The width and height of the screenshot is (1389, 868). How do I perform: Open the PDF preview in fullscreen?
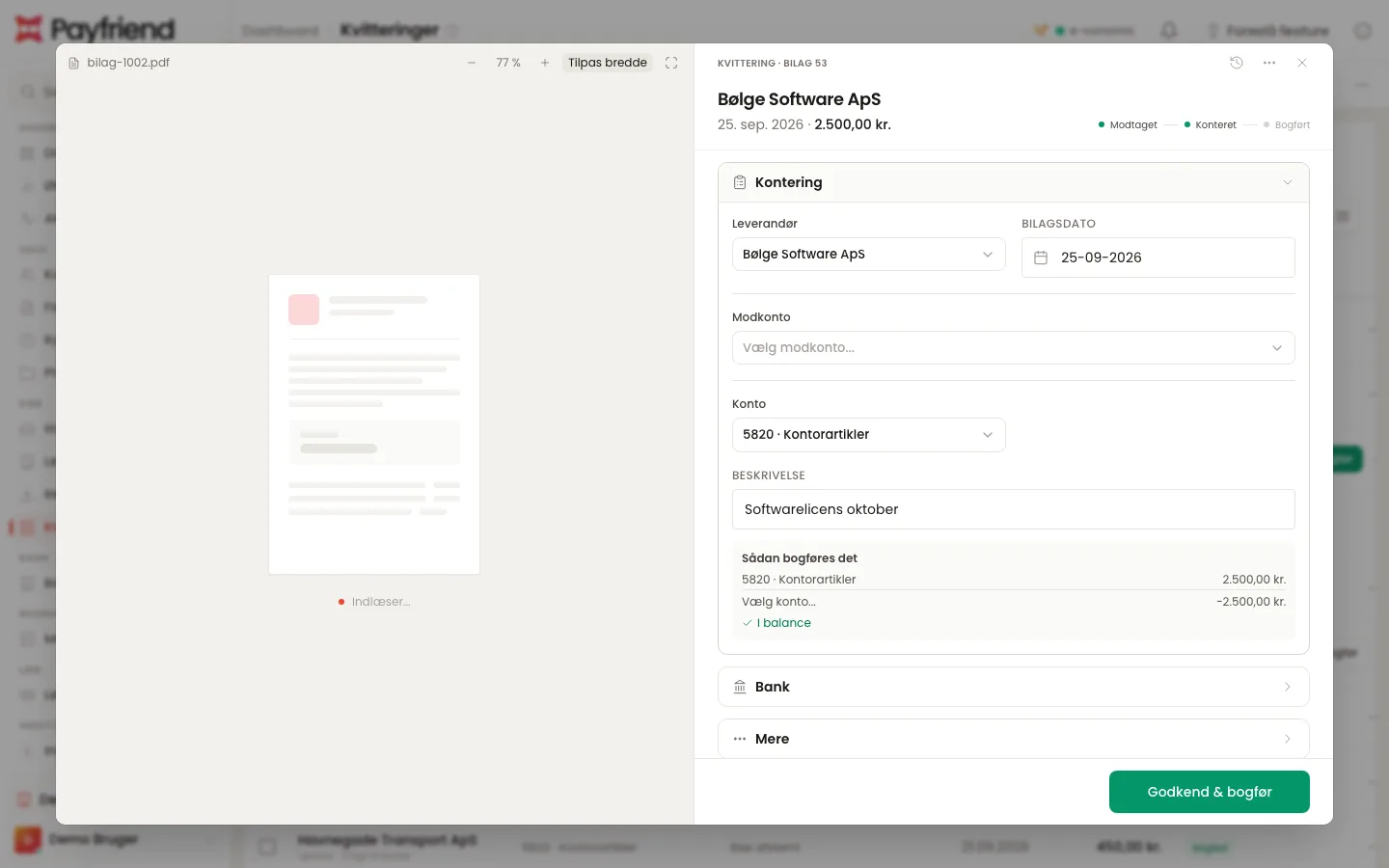671,63
